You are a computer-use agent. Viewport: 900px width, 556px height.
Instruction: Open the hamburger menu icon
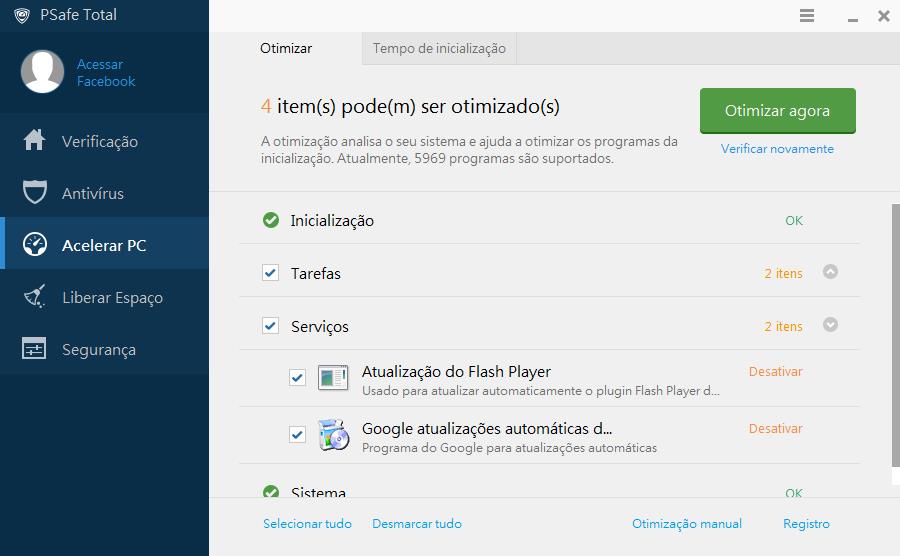807,15
